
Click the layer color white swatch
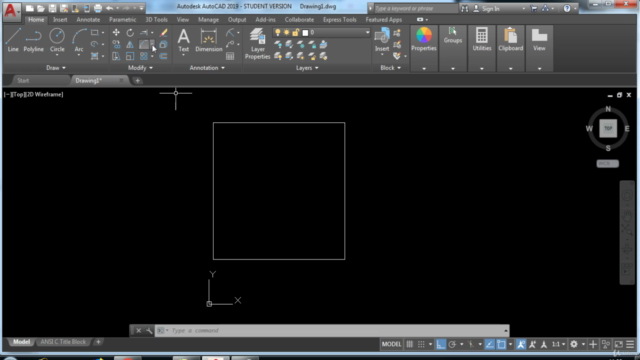(305, 33)
